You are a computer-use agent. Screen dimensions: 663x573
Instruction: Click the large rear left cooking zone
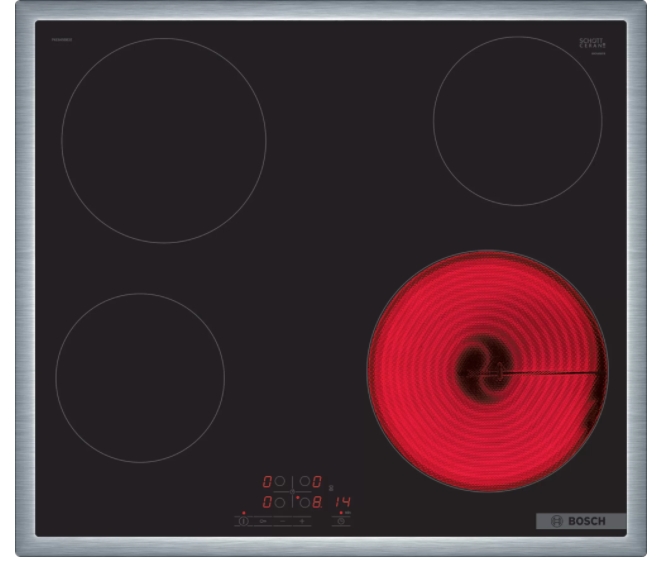164,140
